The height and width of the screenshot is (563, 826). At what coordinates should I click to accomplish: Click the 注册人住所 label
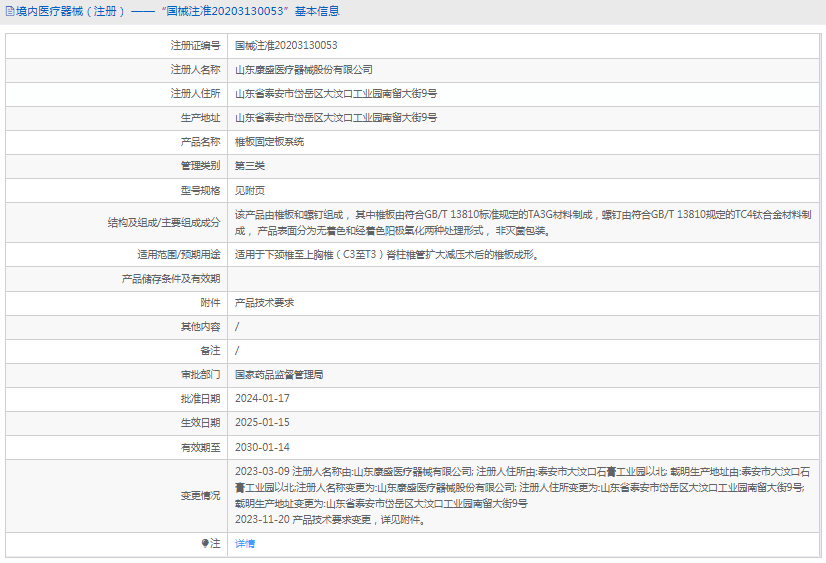pyautogui.click(x=195, y=94)
